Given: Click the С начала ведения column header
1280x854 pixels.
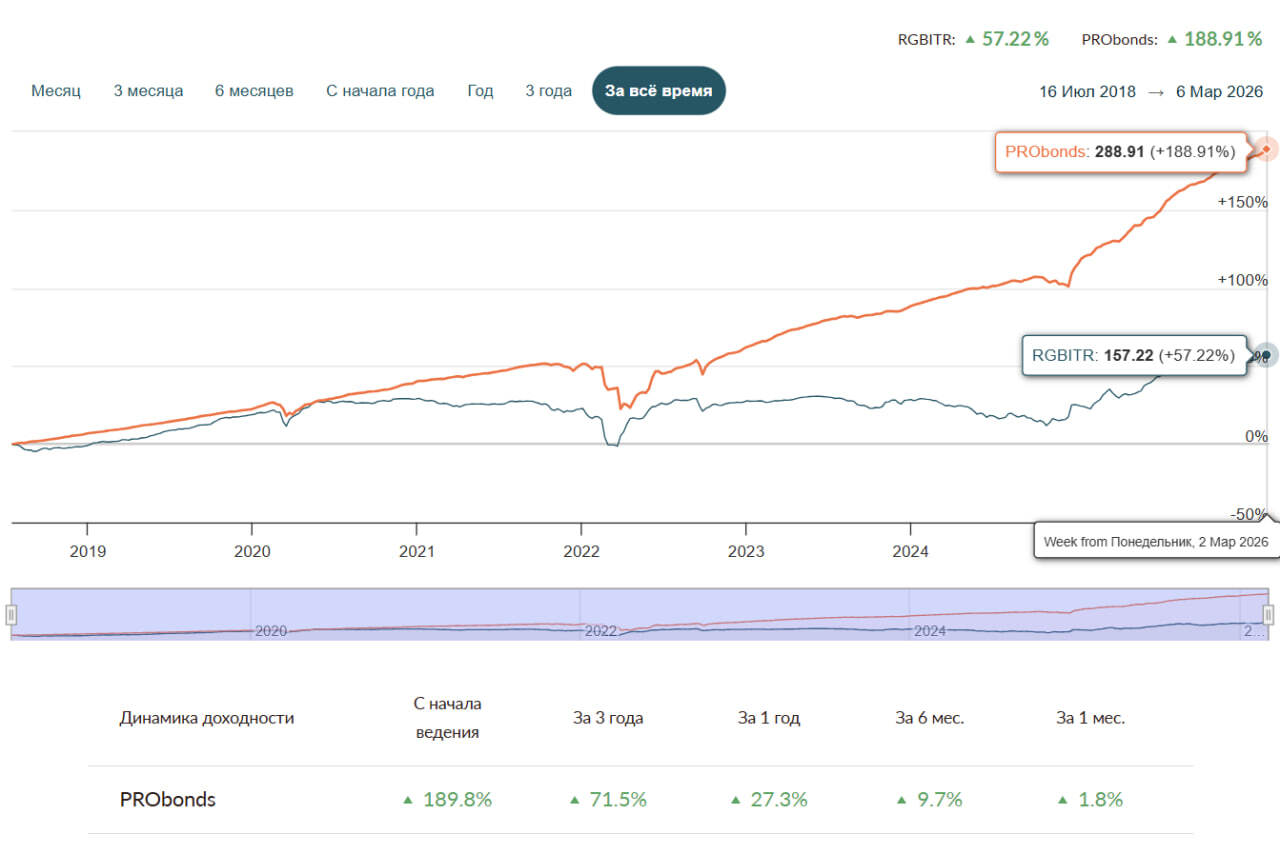Looking at the screenshot, I should click(447, 718).
